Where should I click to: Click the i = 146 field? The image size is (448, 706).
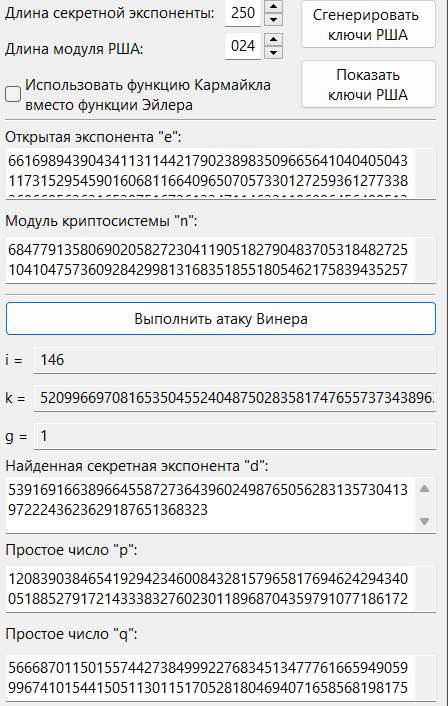235,360
